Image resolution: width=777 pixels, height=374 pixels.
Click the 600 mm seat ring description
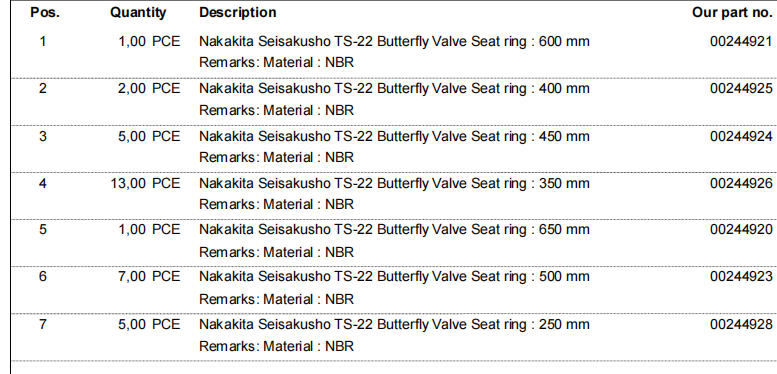click(394, 41)
